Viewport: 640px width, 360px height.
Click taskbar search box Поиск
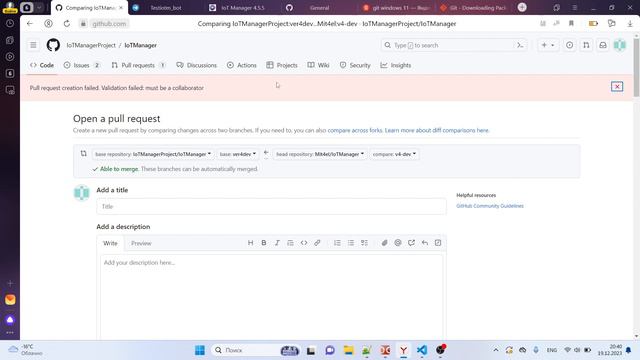tap(256, 350)
